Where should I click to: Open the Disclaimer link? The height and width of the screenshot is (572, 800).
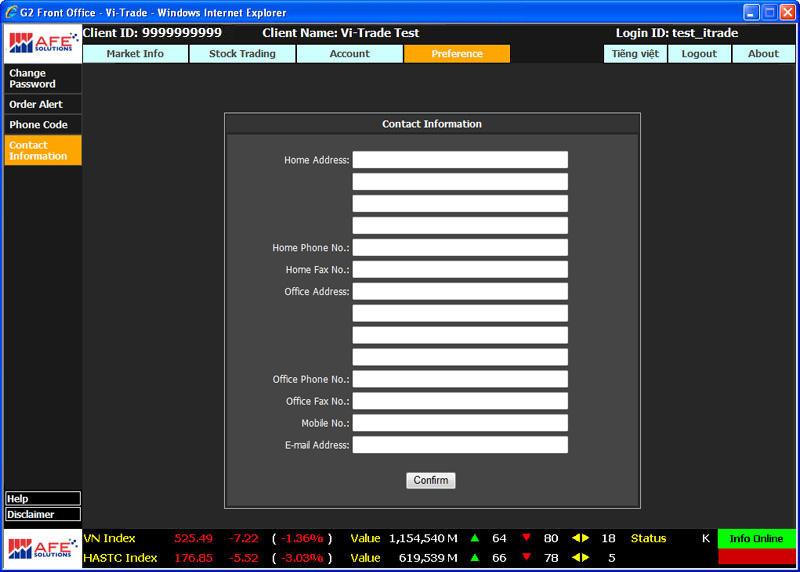coord(43,514)
